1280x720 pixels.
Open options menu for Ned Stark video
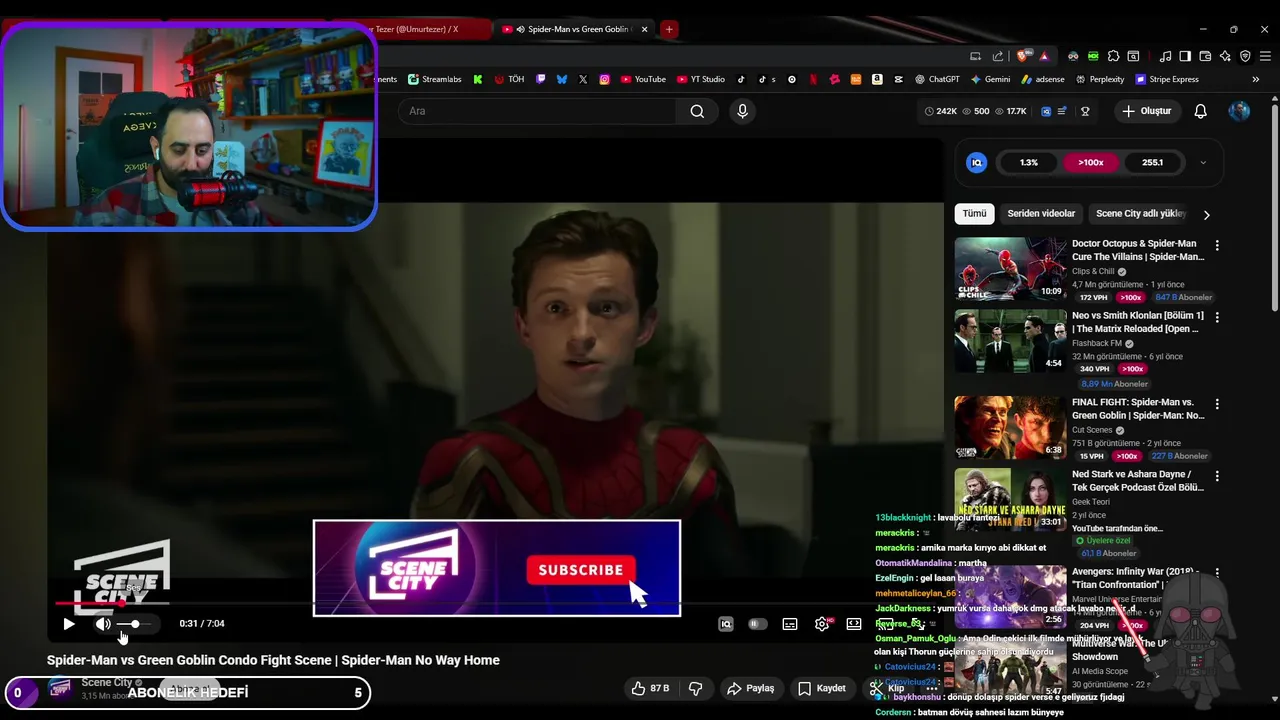click(1217, 476)
